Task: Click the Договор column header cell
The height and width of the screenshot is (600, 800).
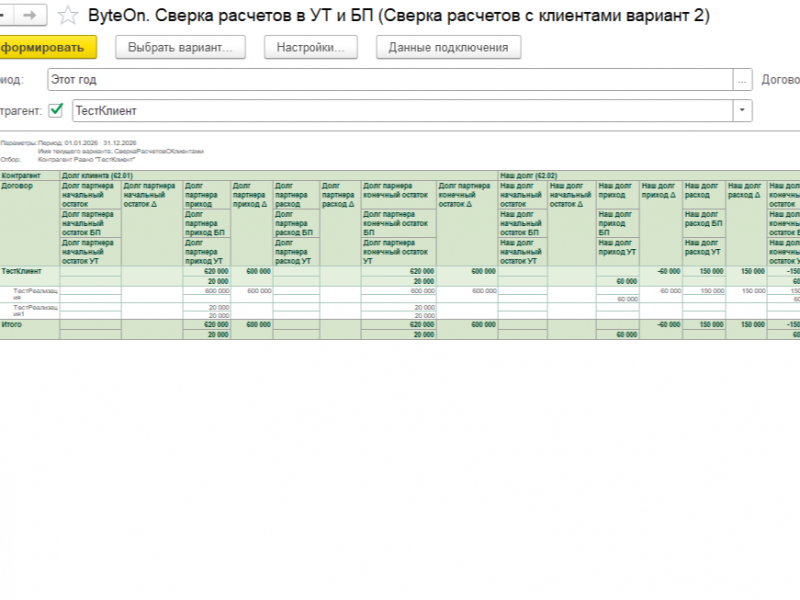Action: 30,223
